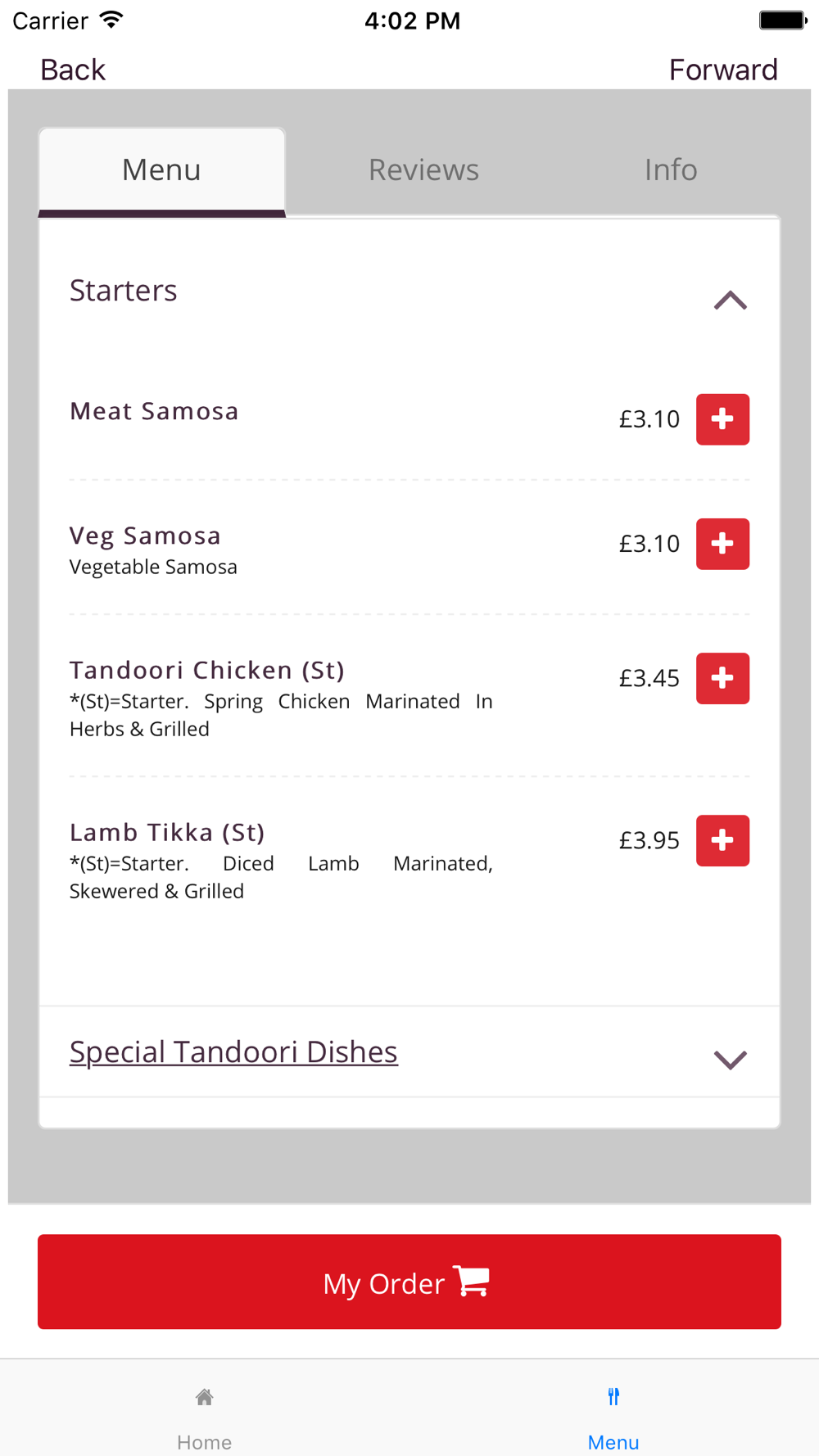819x1456 pixels.
Task: Tap the Lamb Tikka (St) item title
Action: pos(167,832)
